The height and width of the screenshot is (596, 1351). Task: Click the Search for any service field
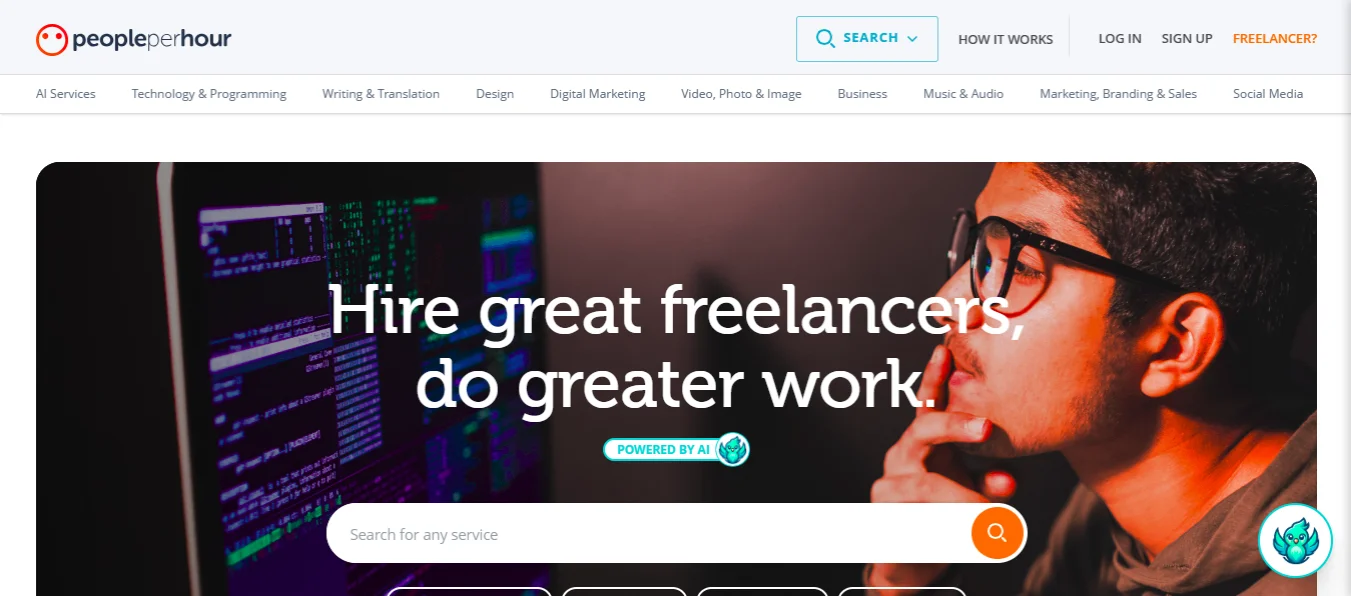pyautogui.click(x=648, y=533)
